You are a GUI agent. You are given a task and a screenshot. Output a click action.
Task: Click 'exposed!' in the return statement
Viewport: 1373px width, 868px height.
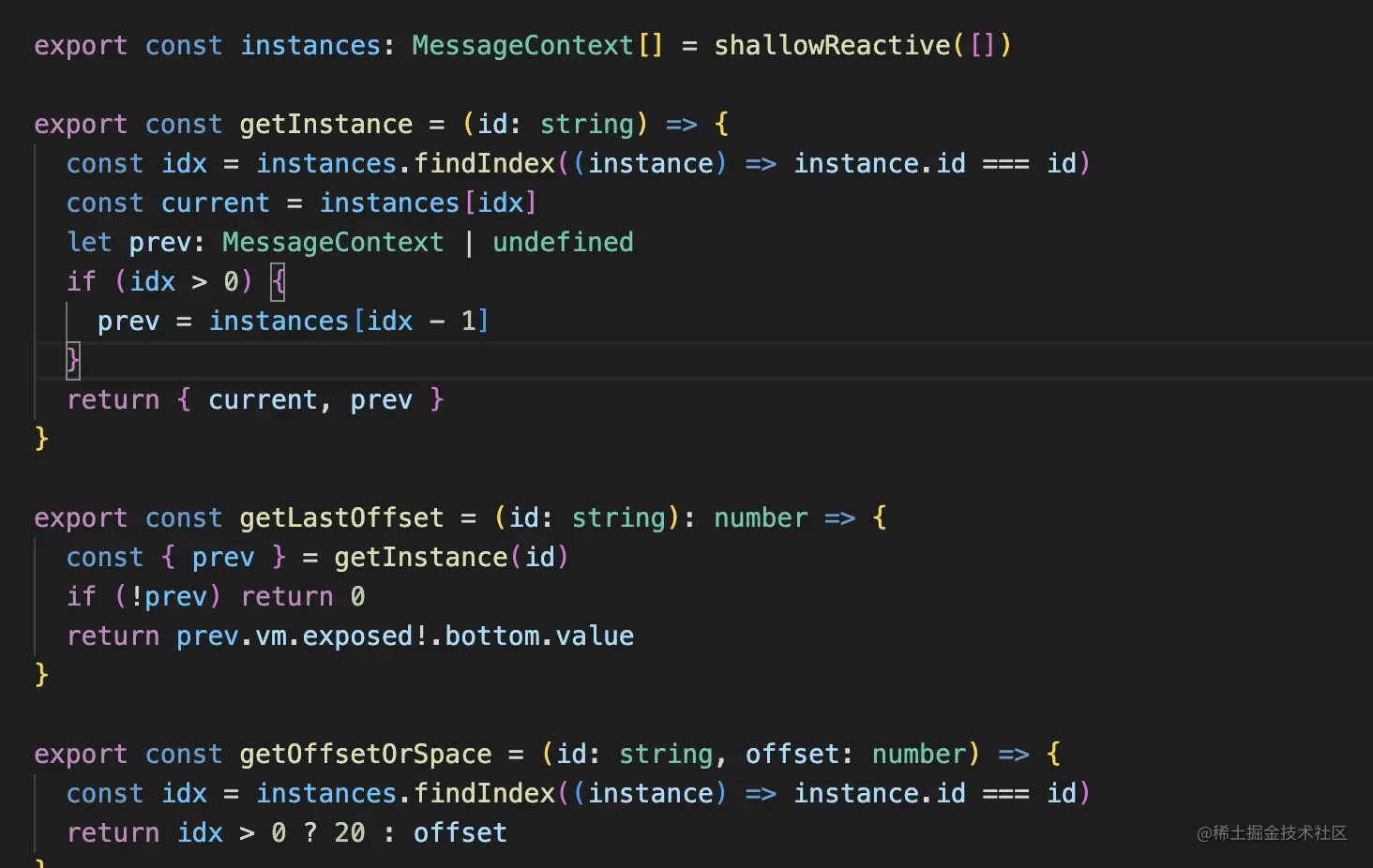(365, 636)
